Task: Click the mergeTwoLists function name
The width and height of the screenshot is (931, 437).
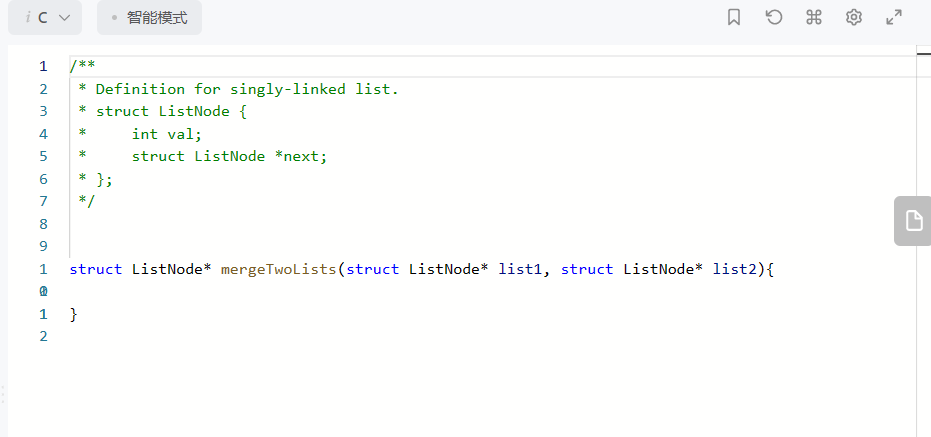Action: 278,270
